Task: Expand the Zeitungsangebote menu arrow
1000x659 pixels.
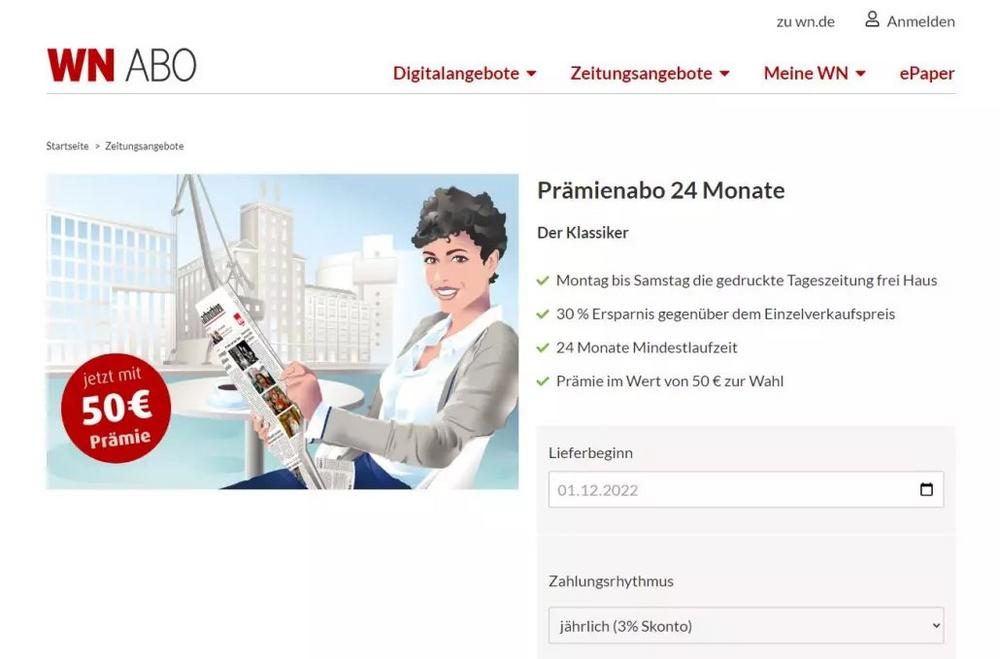Action: click(x=724, y=74)
